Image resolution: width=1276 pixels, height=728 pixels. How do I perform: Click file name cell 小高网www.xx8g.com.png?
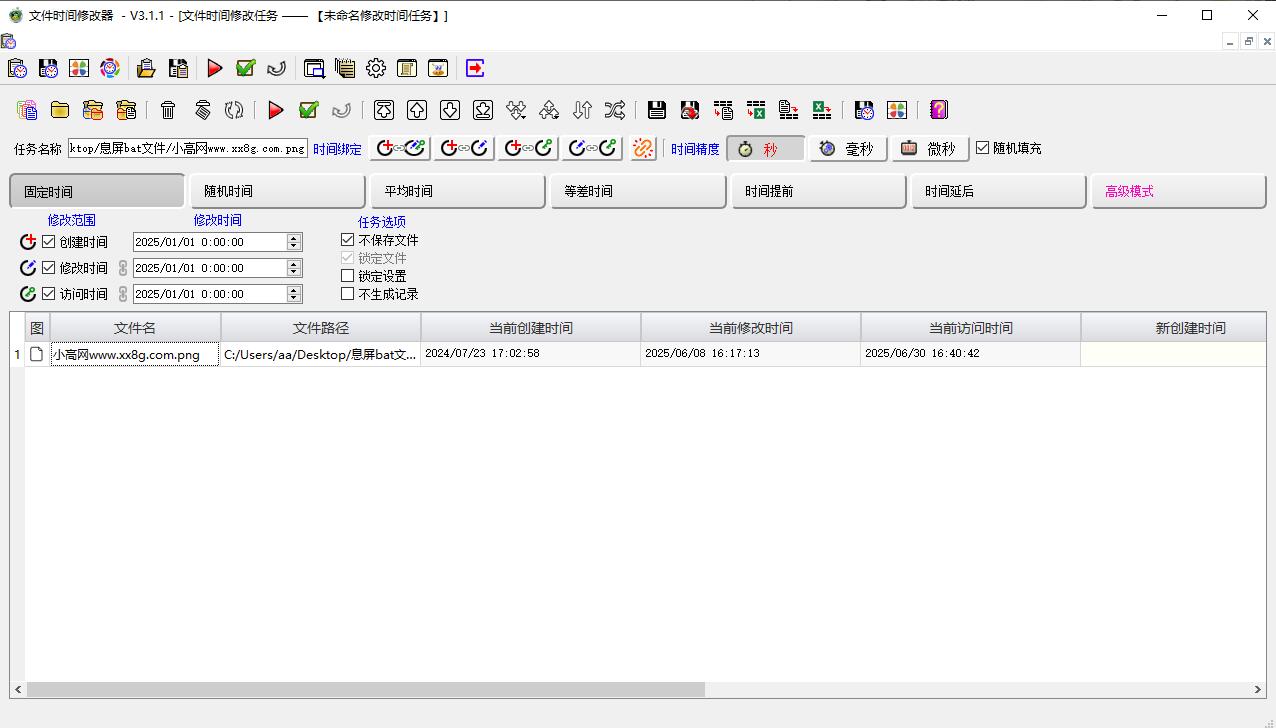[x=135, y=354]
